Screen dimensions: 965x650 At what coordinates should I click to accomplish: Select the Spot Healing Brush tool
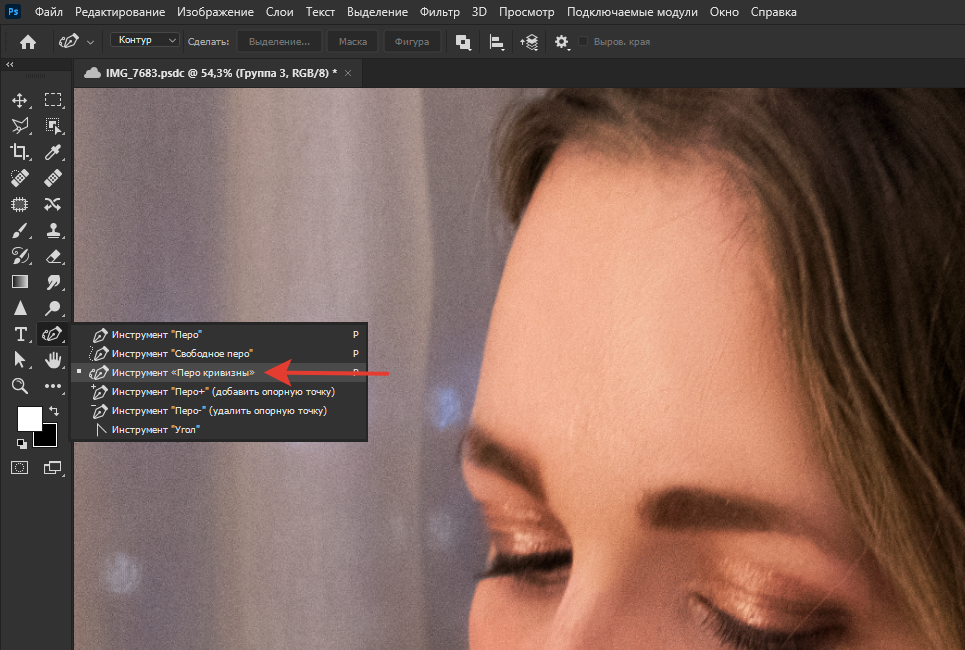coord(20,178)
